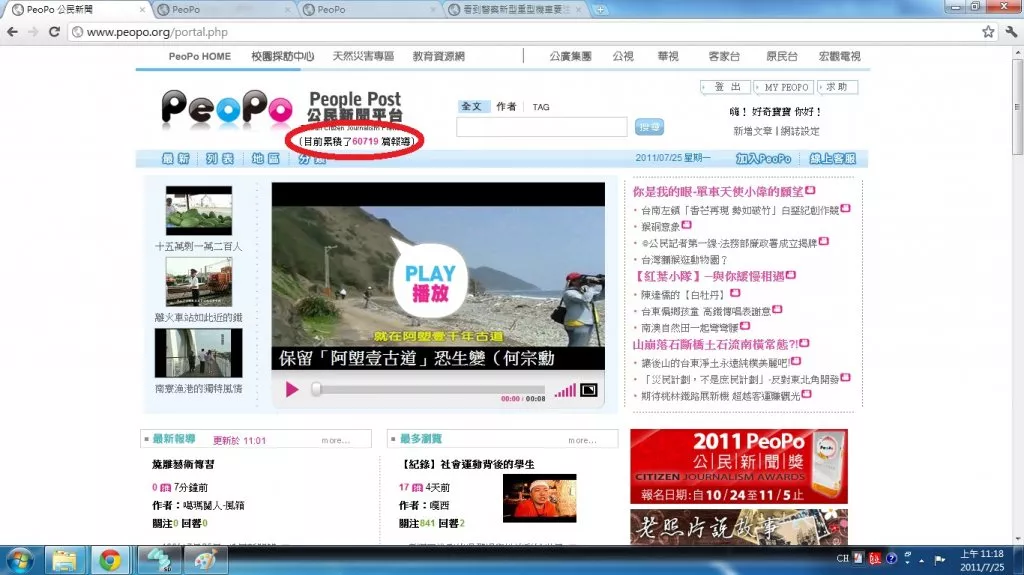This screenshot has height=575, width=1024.
Task: Open the train station video thumbnail
Action: point(199,282)
